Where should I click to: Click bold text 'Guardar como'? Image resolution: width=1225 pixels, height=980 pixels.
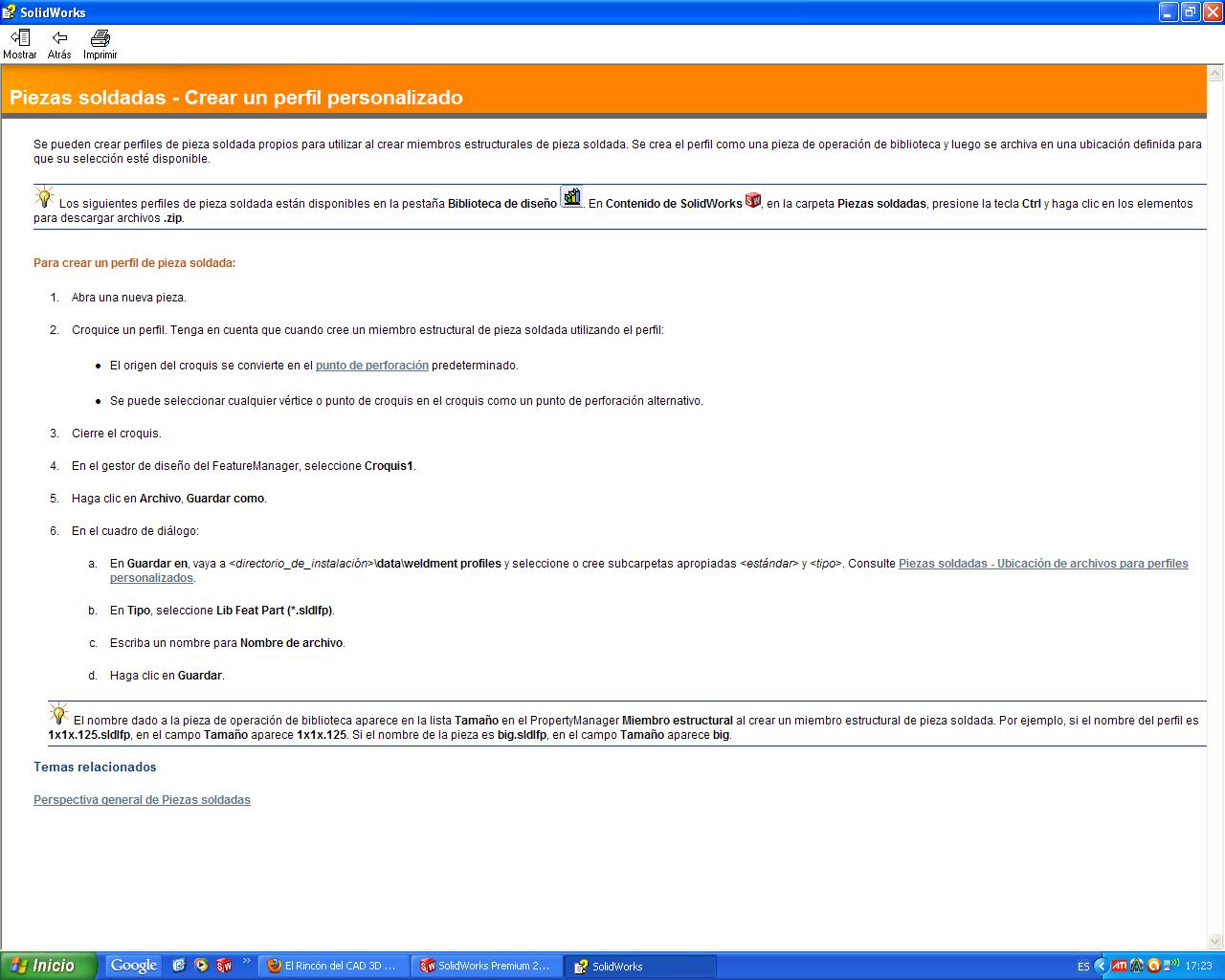pos(226,499)
